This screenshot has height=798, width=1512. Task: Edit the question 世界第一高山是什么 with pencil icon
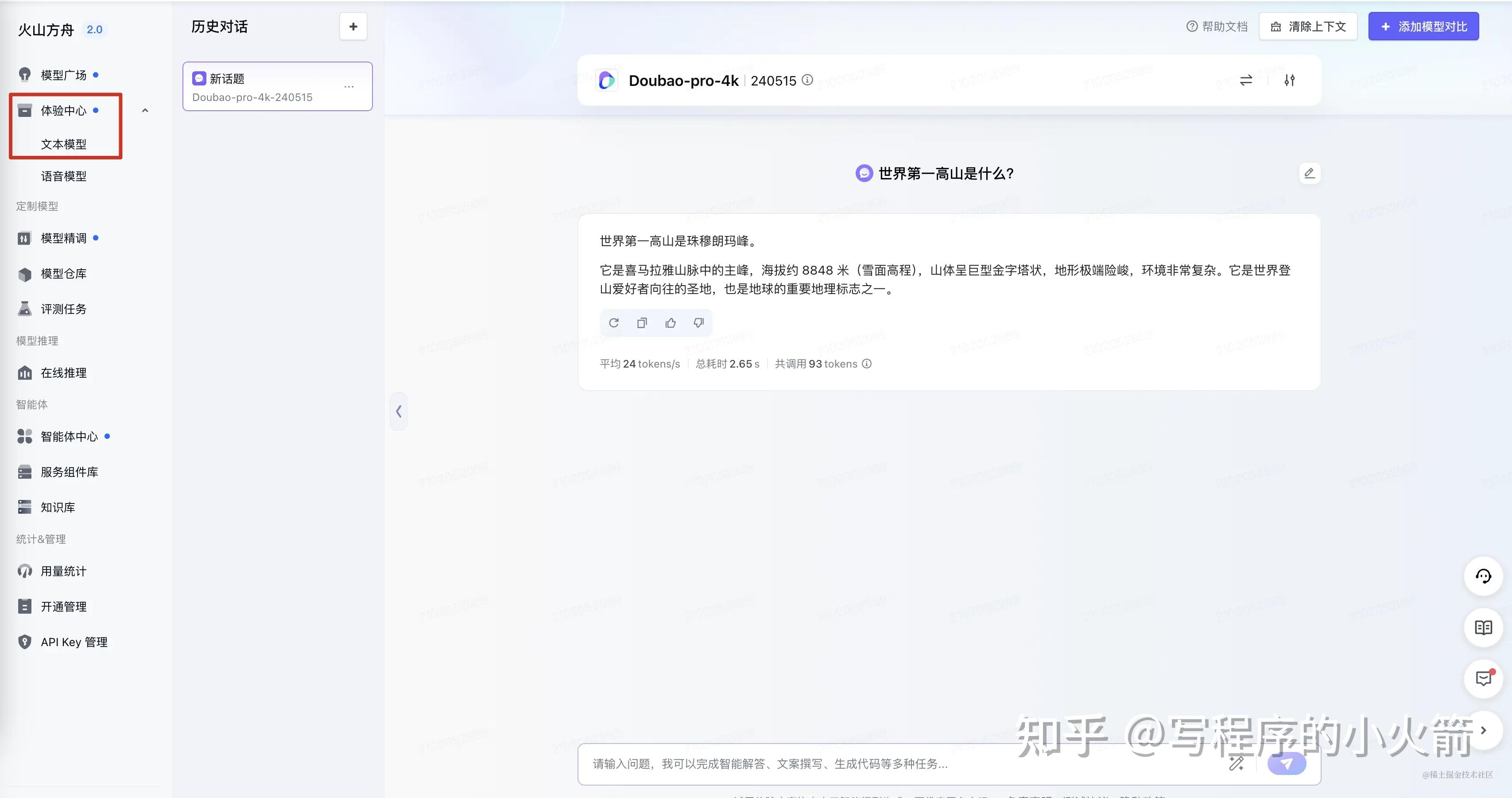(x=1310, y=173)
